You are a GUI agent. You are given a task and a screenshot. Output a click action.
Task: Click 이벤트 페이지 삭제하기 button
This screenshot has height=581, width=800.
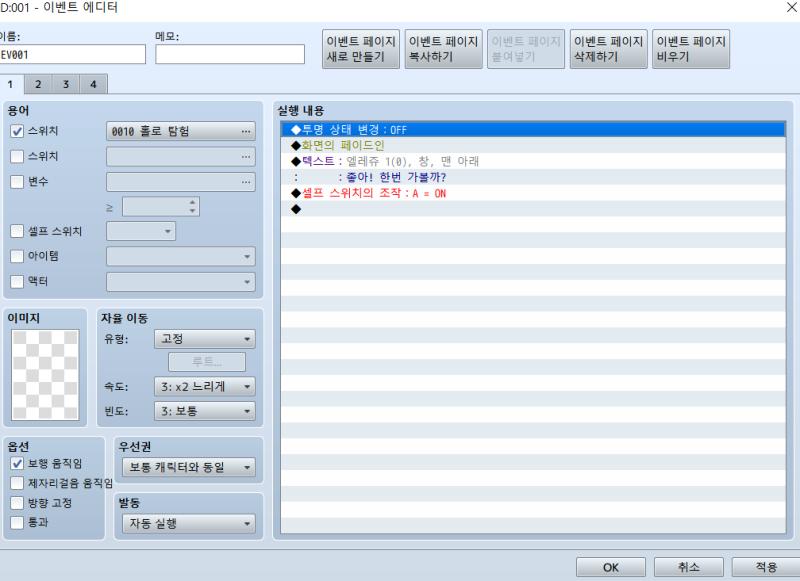pyautogui.click(x=608, y=49)
